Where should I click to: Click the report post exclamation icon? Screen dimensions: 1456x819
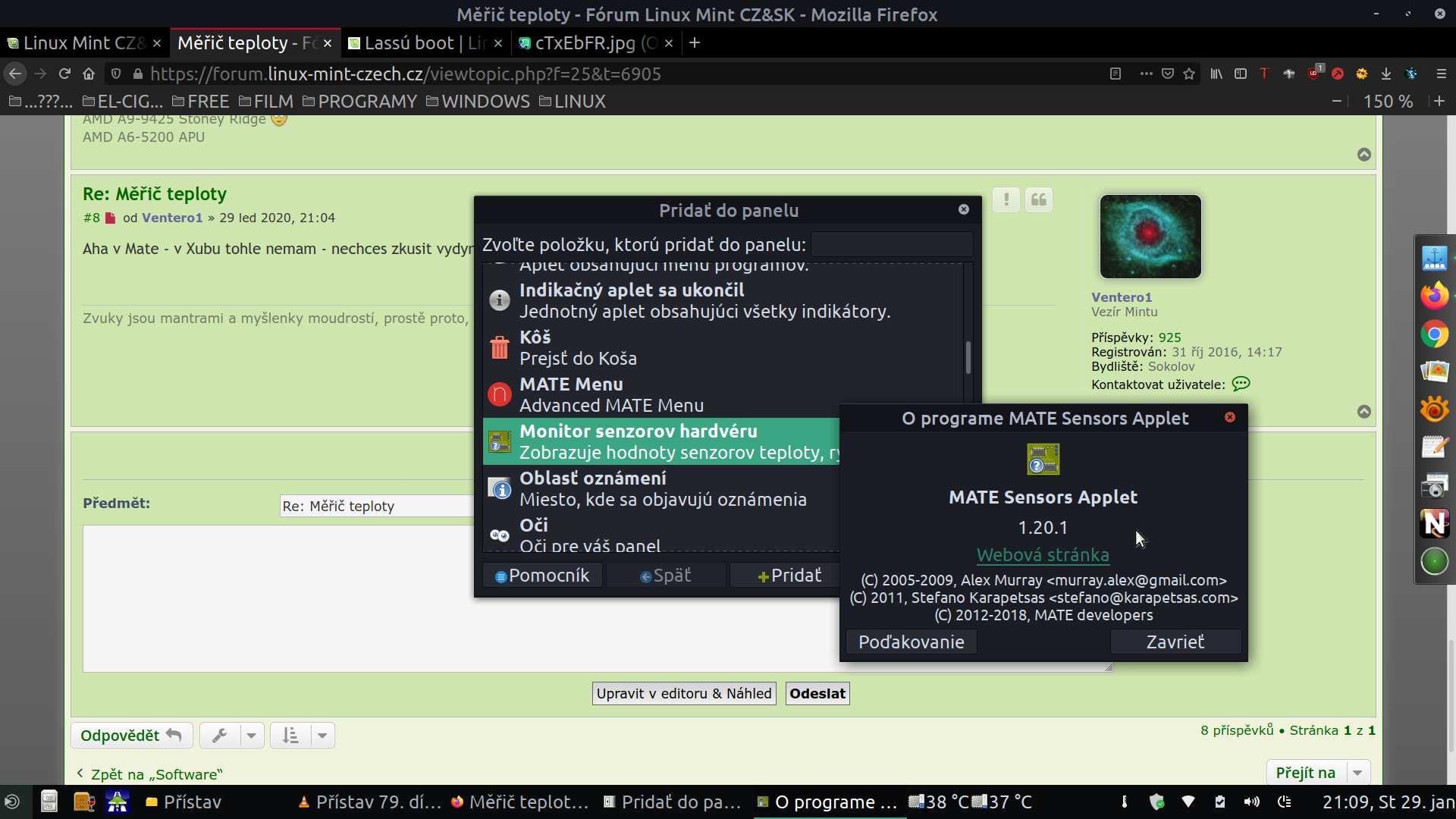pyautogui.click(x=1006, y=200)
